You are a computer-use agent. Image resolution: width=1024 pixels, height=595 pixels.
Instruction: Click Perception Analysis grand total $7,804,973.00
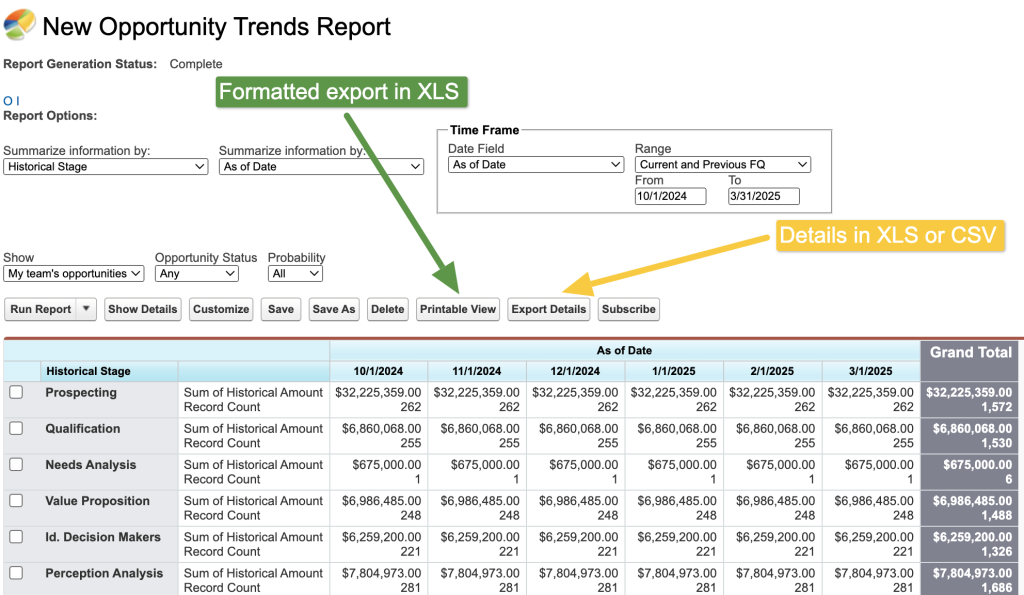pyautogui.click(x=972, y=573)
